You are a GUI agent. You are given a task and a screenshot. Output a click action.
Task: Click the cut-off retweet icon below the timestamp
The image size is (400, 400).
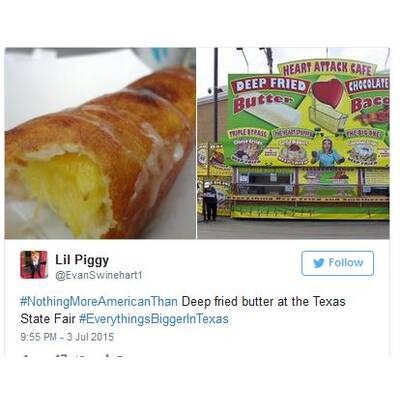(61, 356)
